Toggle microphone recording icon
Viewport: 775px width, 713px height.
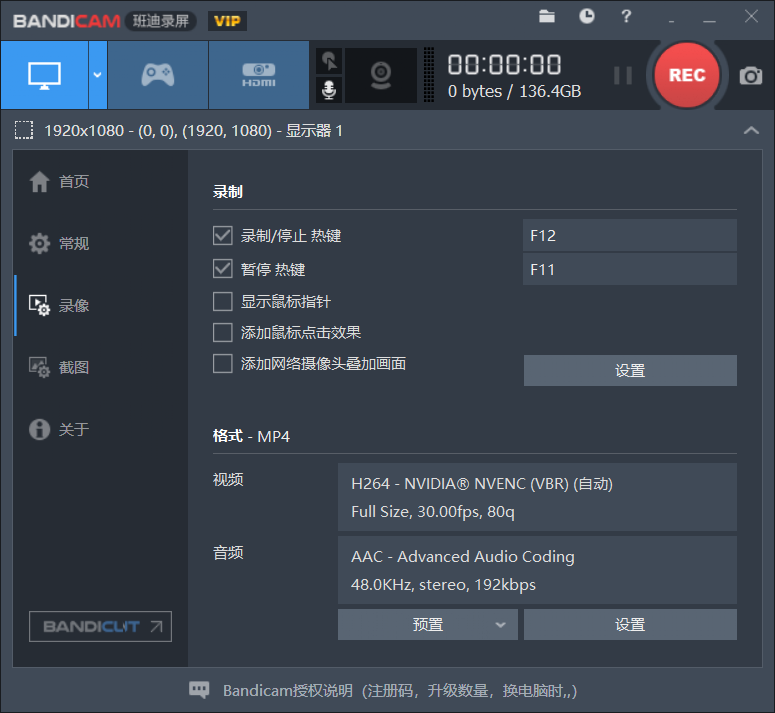pos(329,90)
